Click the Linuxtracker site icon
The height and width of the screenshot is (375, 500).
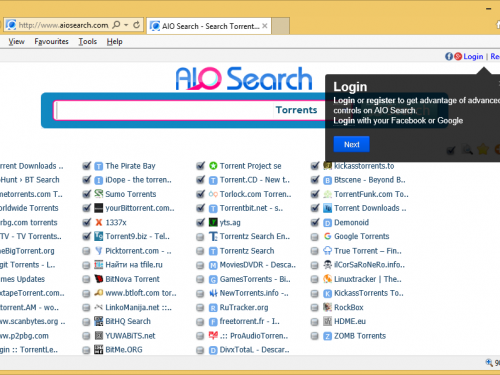pos(328,279)
